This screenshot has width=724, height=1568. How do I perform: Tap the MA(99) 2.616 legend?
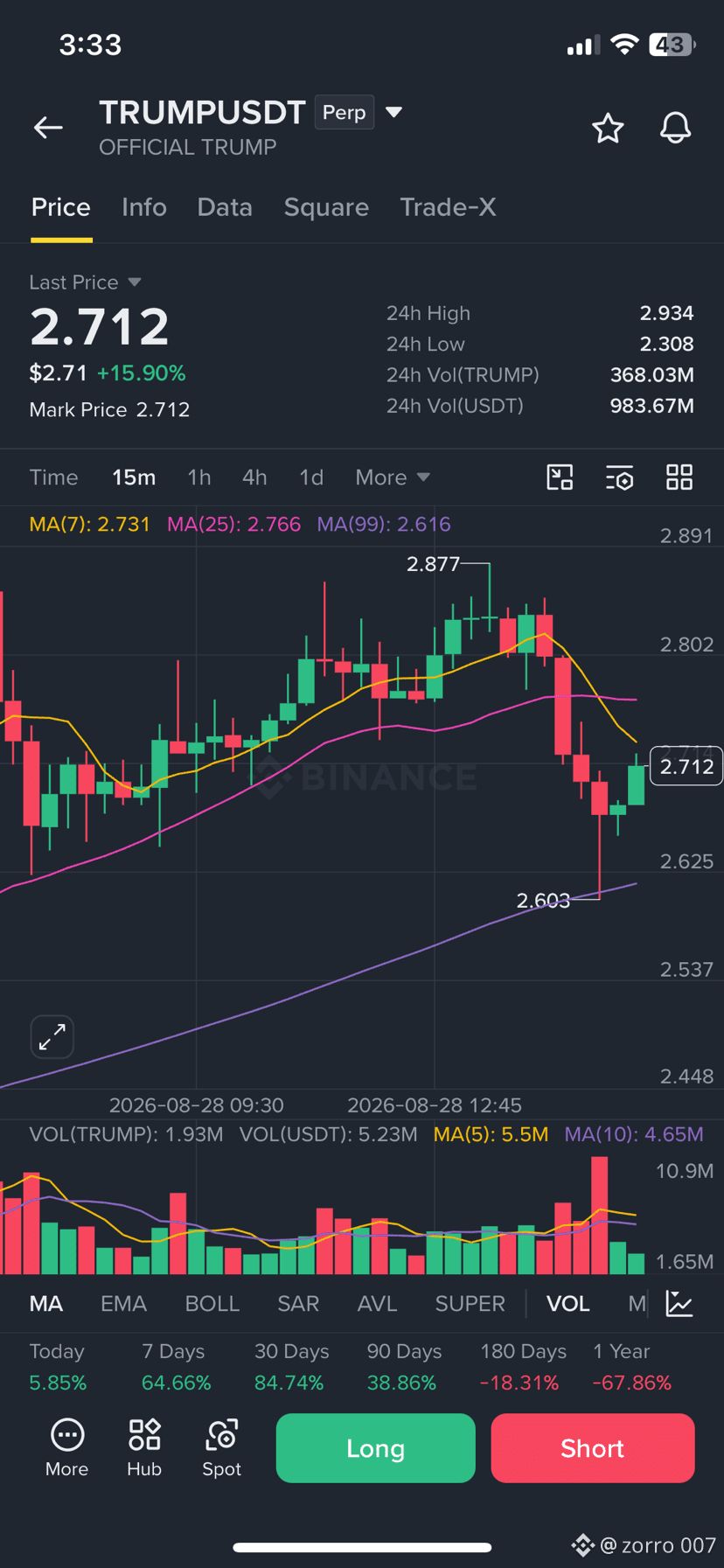click(384, 525)
